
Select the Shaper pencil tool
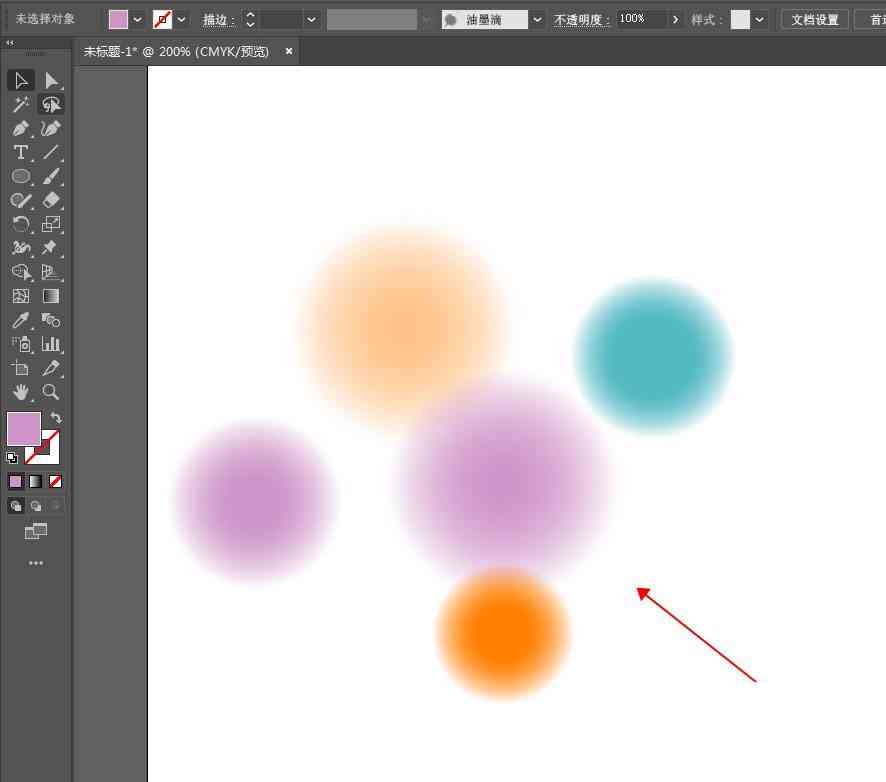21,201
